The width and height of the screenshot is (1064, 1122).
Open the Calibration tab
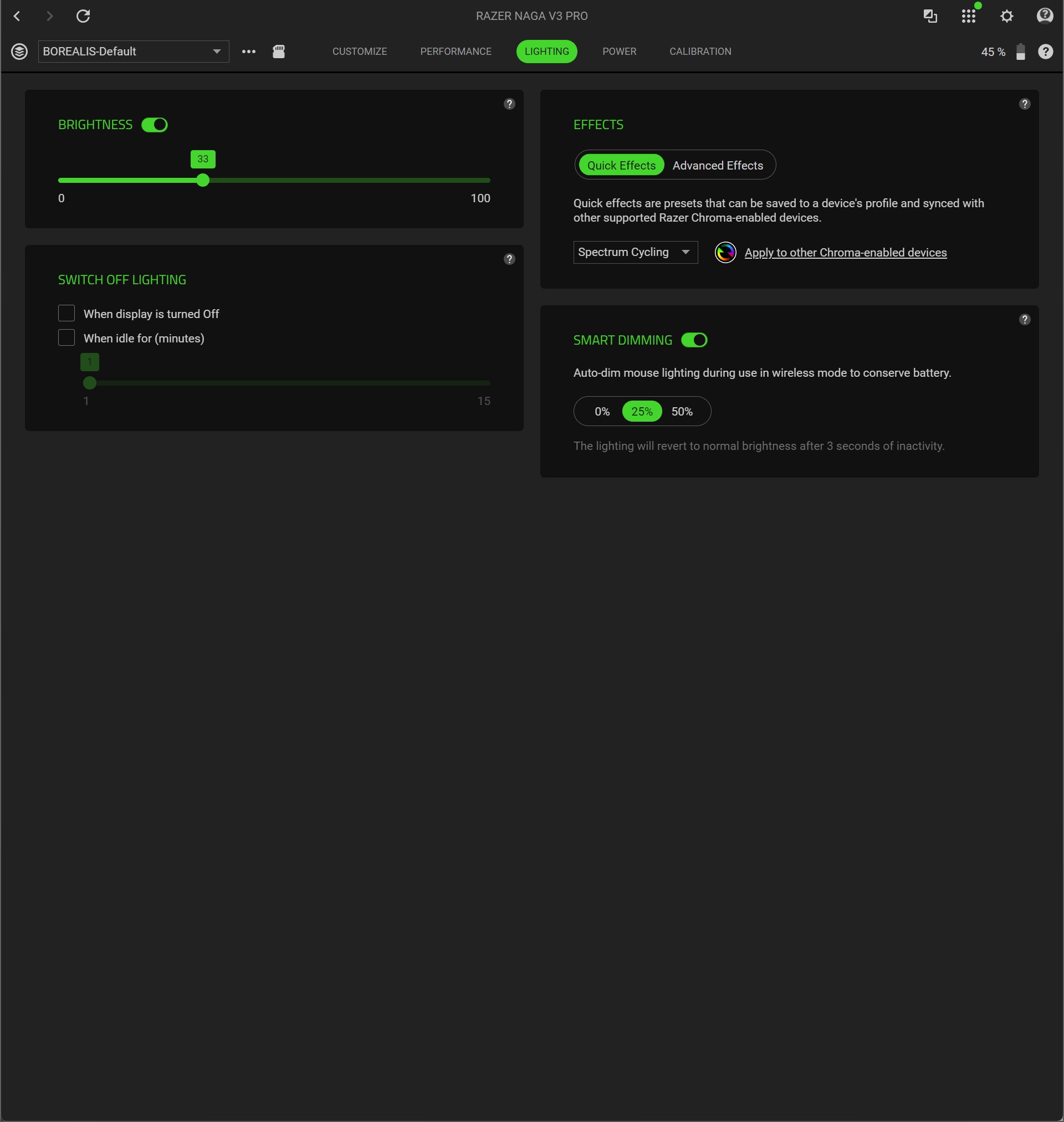(x=700, y=52)
